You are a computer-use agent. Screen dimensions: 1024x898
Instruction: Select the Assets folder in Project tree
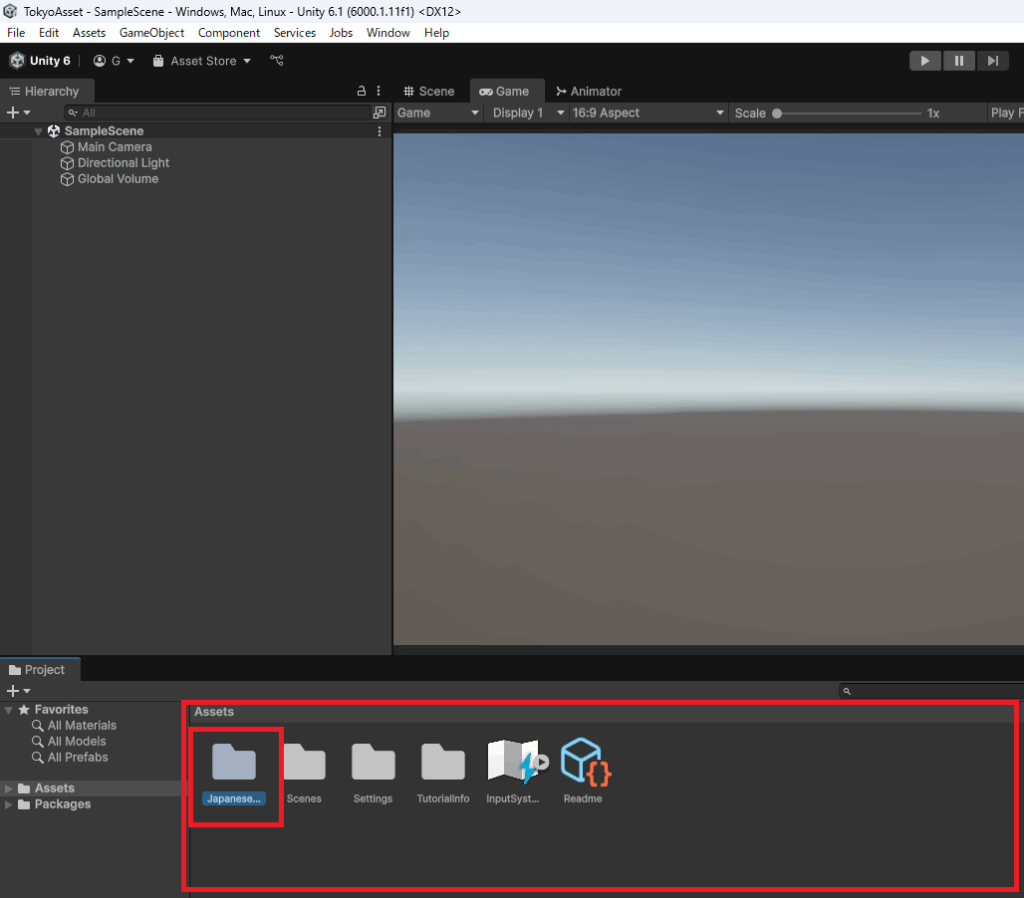coord(46,788)
